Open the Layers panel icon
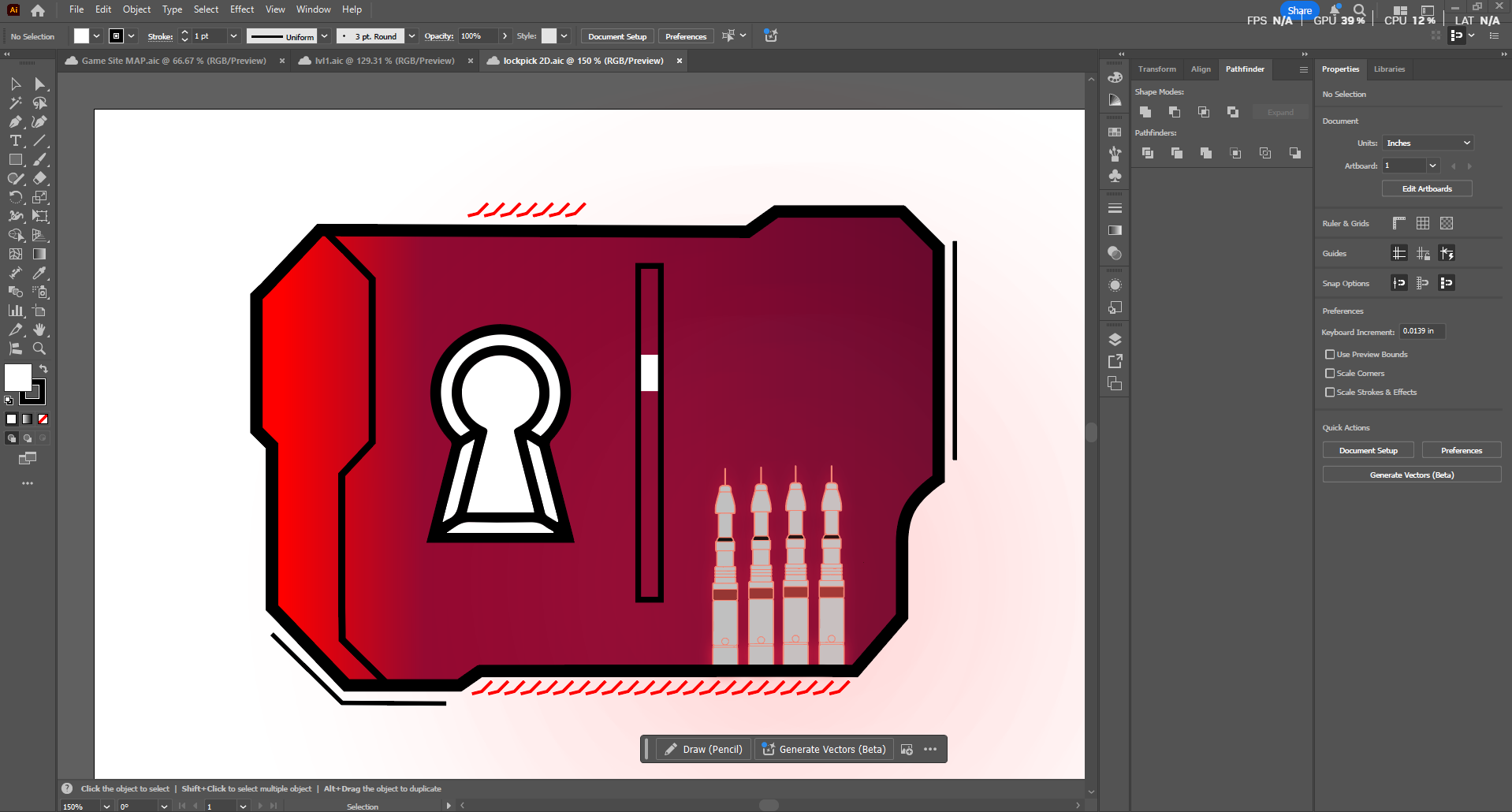The height and width of the screenshot is (812, 1512). pyautogui.click(x=1115, y=340)
